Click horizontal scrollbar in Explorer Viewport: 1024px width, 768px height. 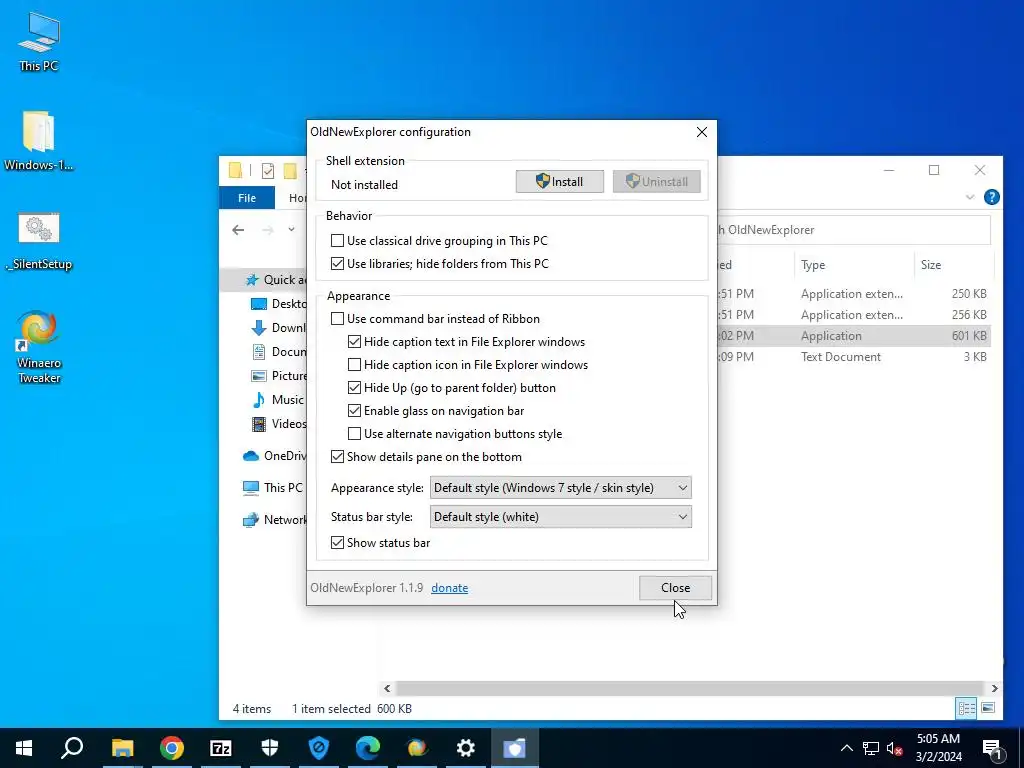[690, 688]
